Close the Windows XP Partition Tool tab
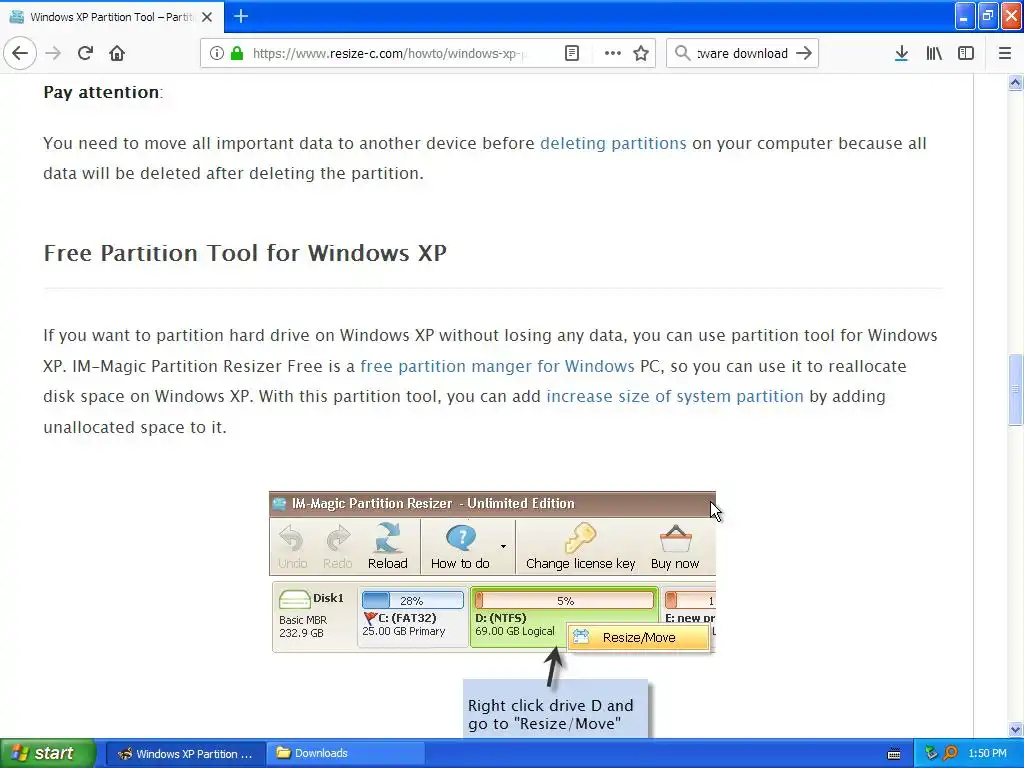The width and height of the screenshot is (1024, 768). [x=207, y=17]
